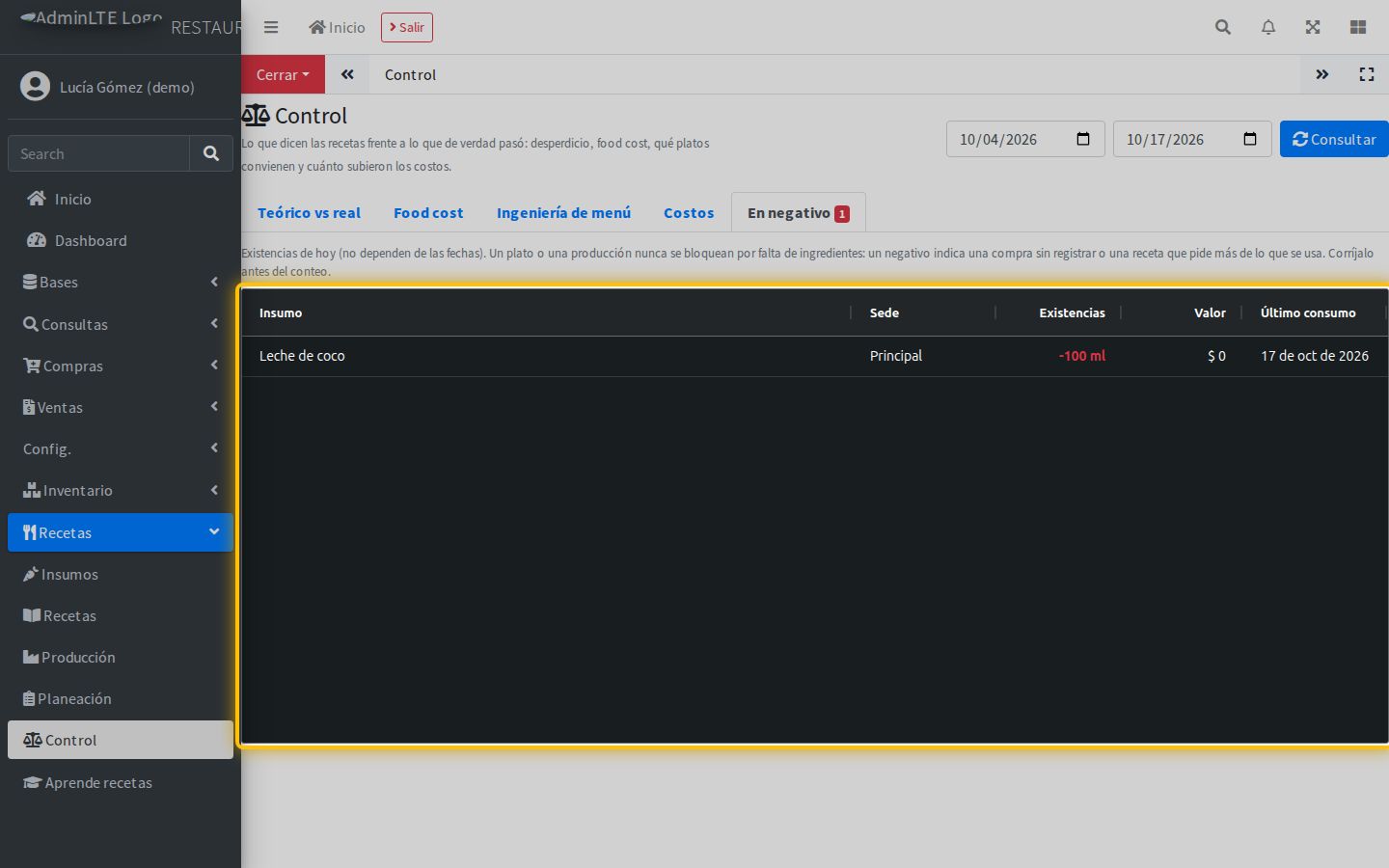Open Aprende recetas
The height and width of the screenshot is (868, 1389).
point(121,782)
